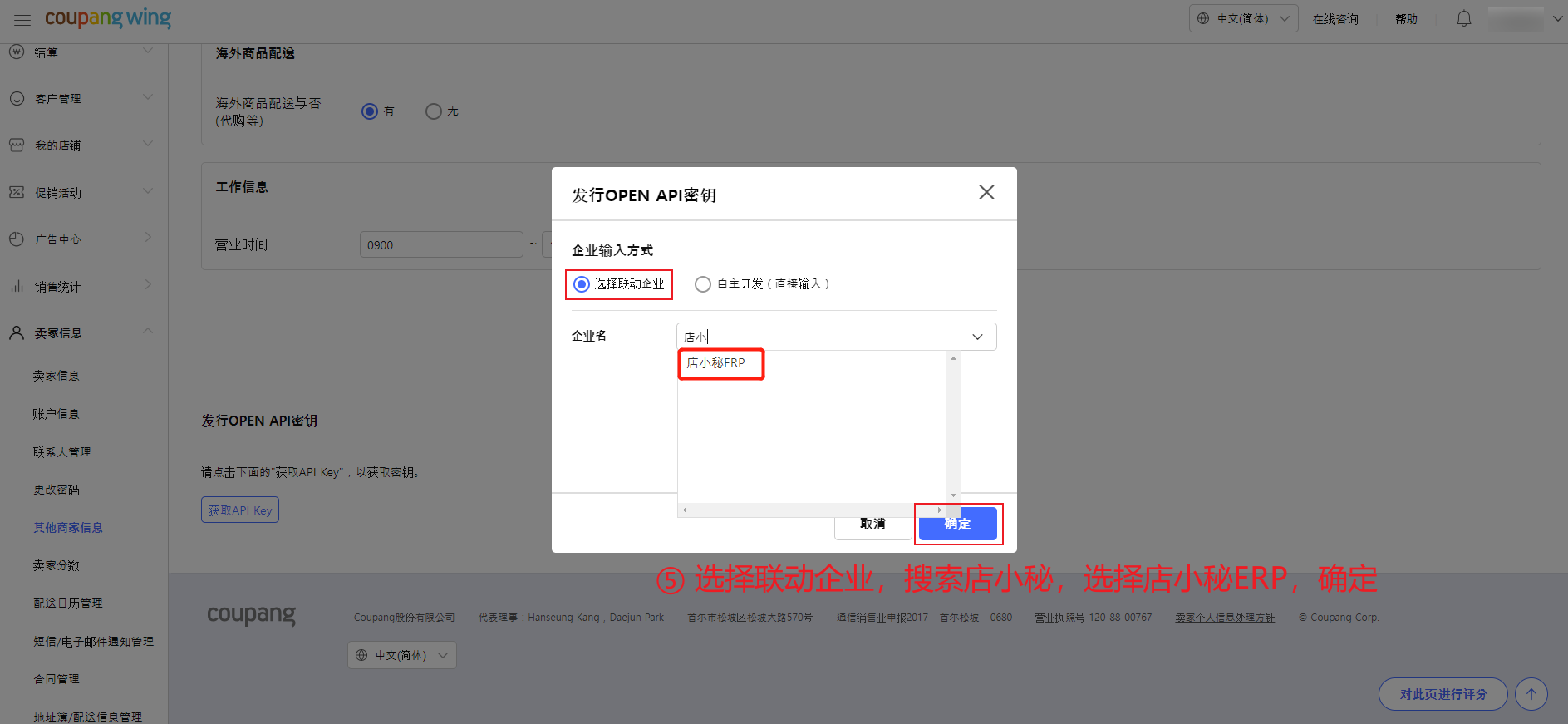
Task: Open 合同管理 submenu item
Action: point(57,679)
